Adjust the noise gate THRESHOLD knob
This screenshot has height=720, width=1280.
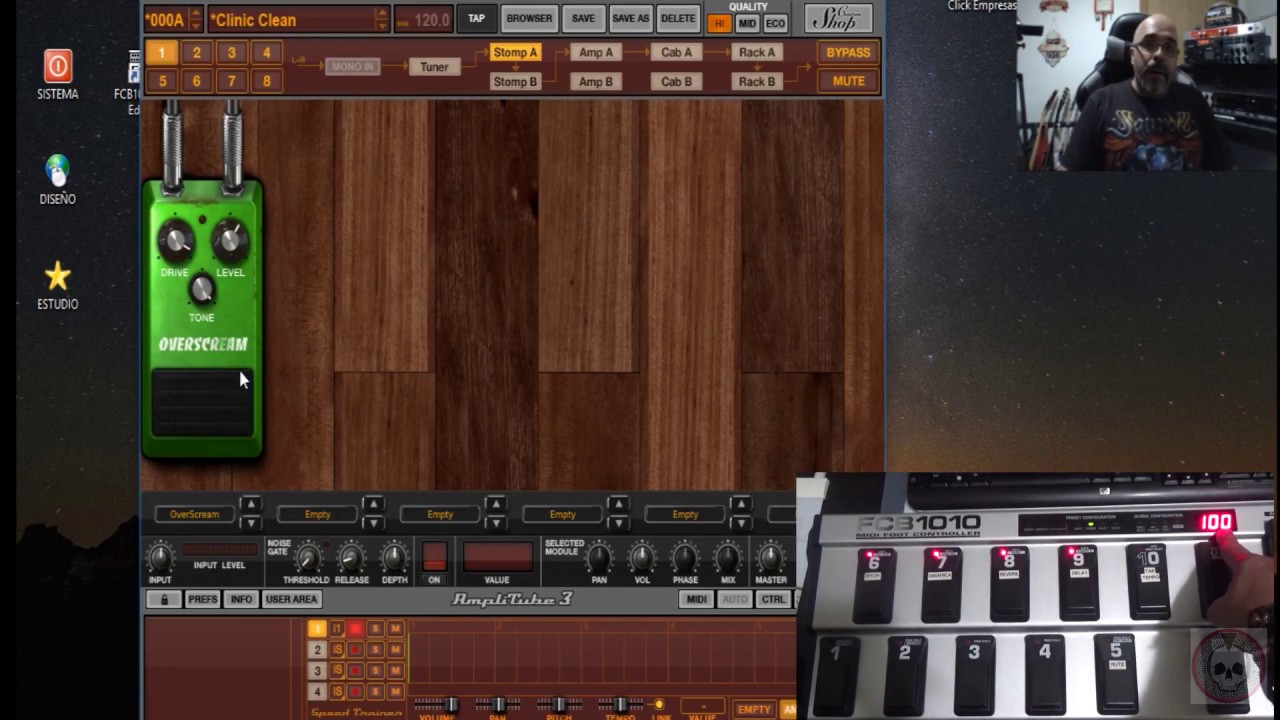[x=308, y=558]
